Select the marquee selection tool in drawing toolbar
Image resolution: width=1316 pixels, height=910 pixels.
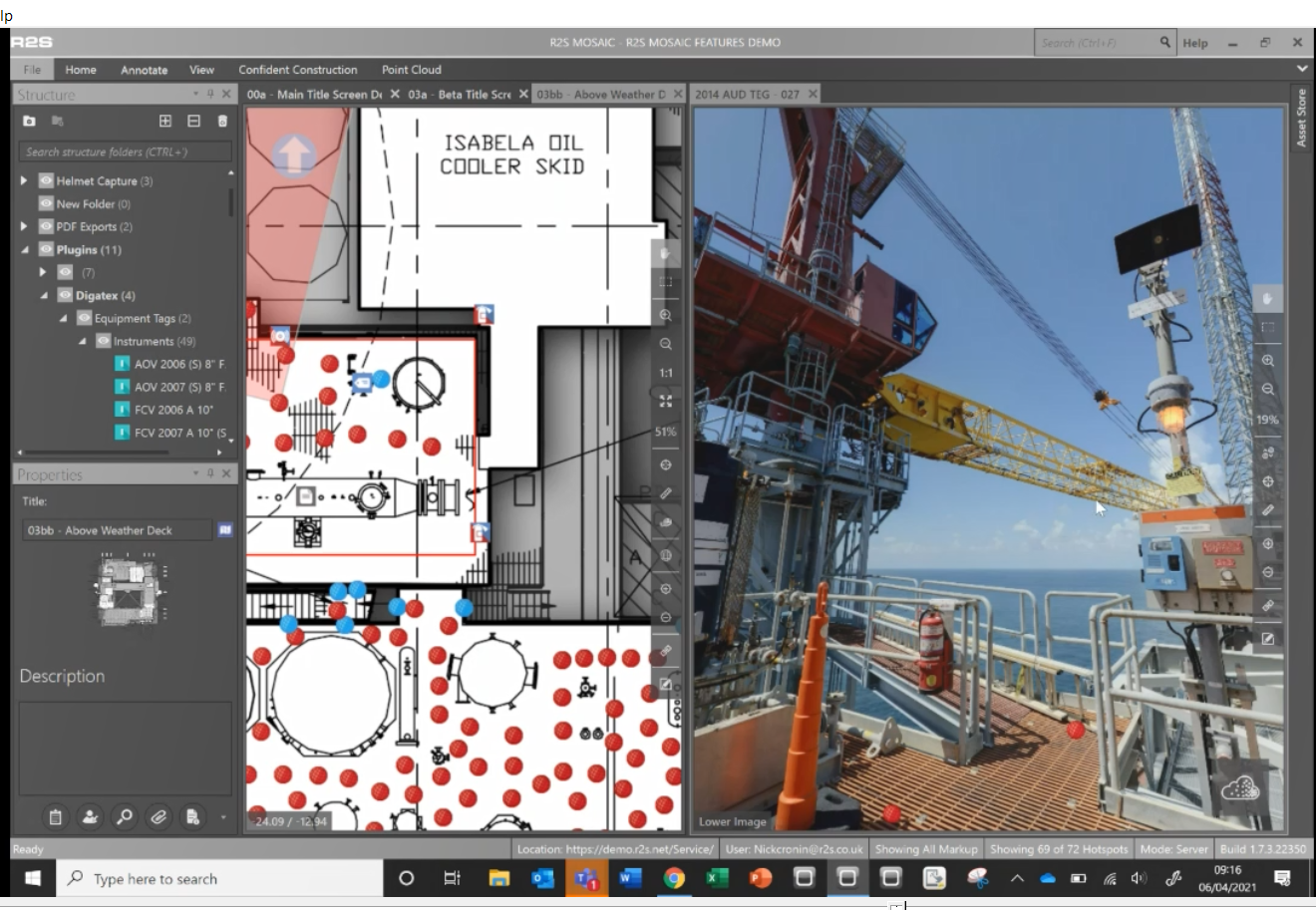(665, 283)
